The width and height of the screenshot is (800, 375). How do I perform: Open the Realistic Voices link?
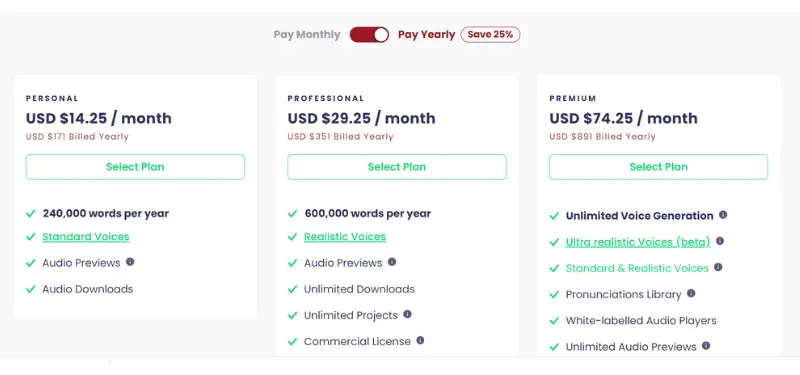345,237
